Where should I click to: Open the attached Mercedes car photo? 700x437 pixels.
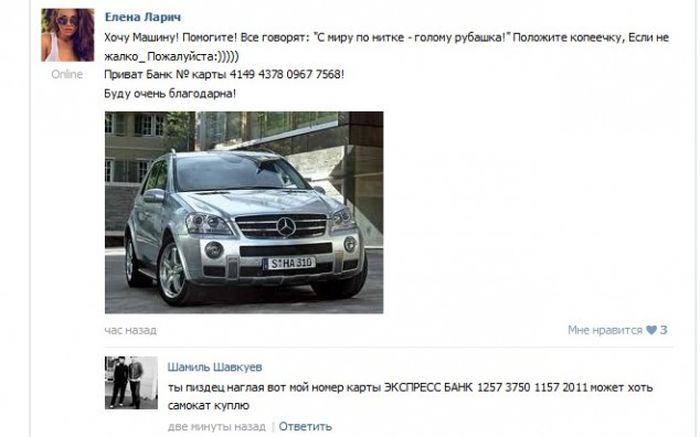pyautogui.click(x=244, y=212)
